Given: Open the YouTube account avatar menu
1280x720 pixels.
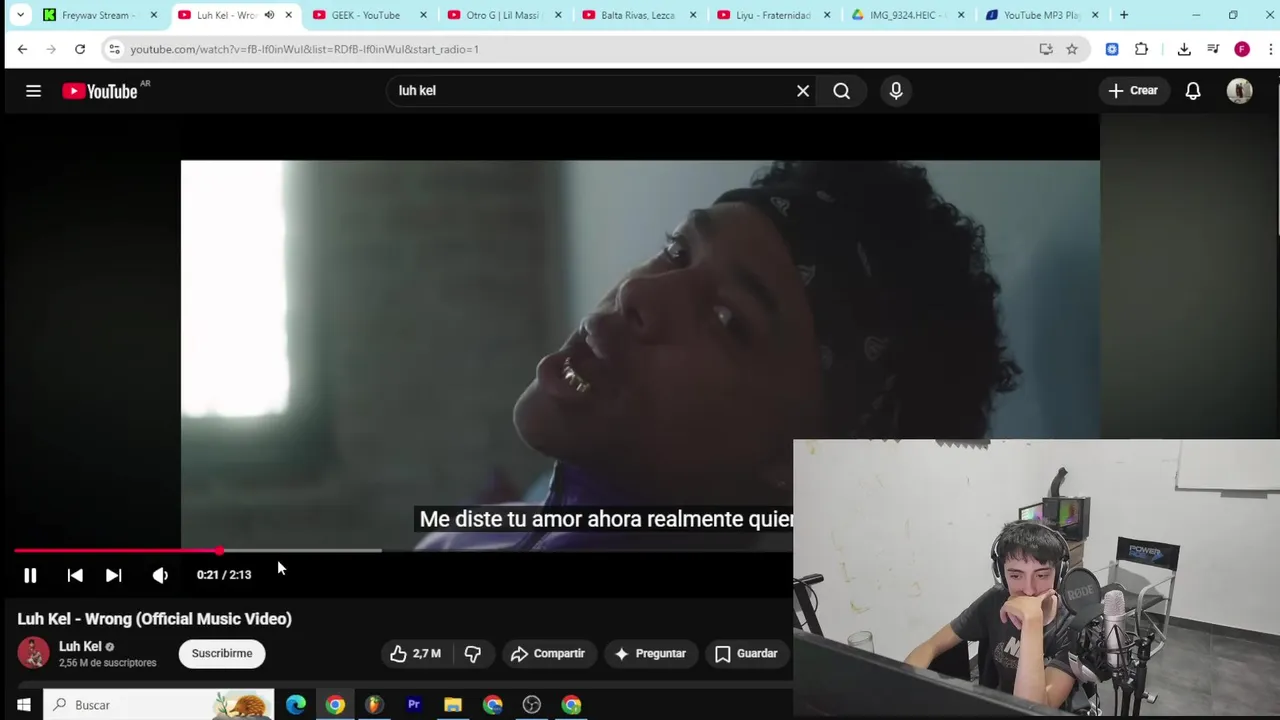Looking at the screenshot, I should (1240, 91).
